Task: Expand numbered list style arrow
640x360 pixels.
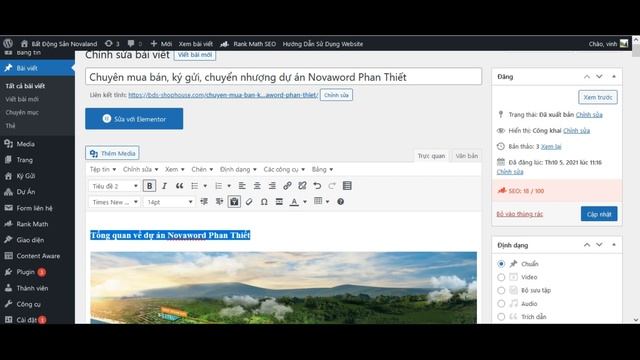Action: click(229, 186)
